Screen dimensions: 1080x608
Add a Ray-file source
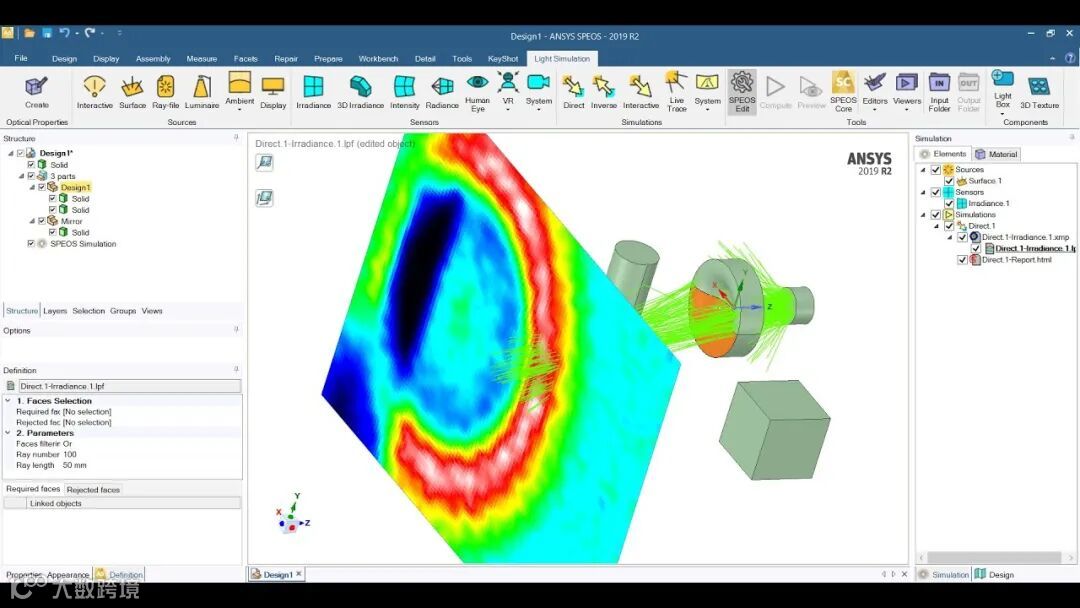(x=165, y=92)
